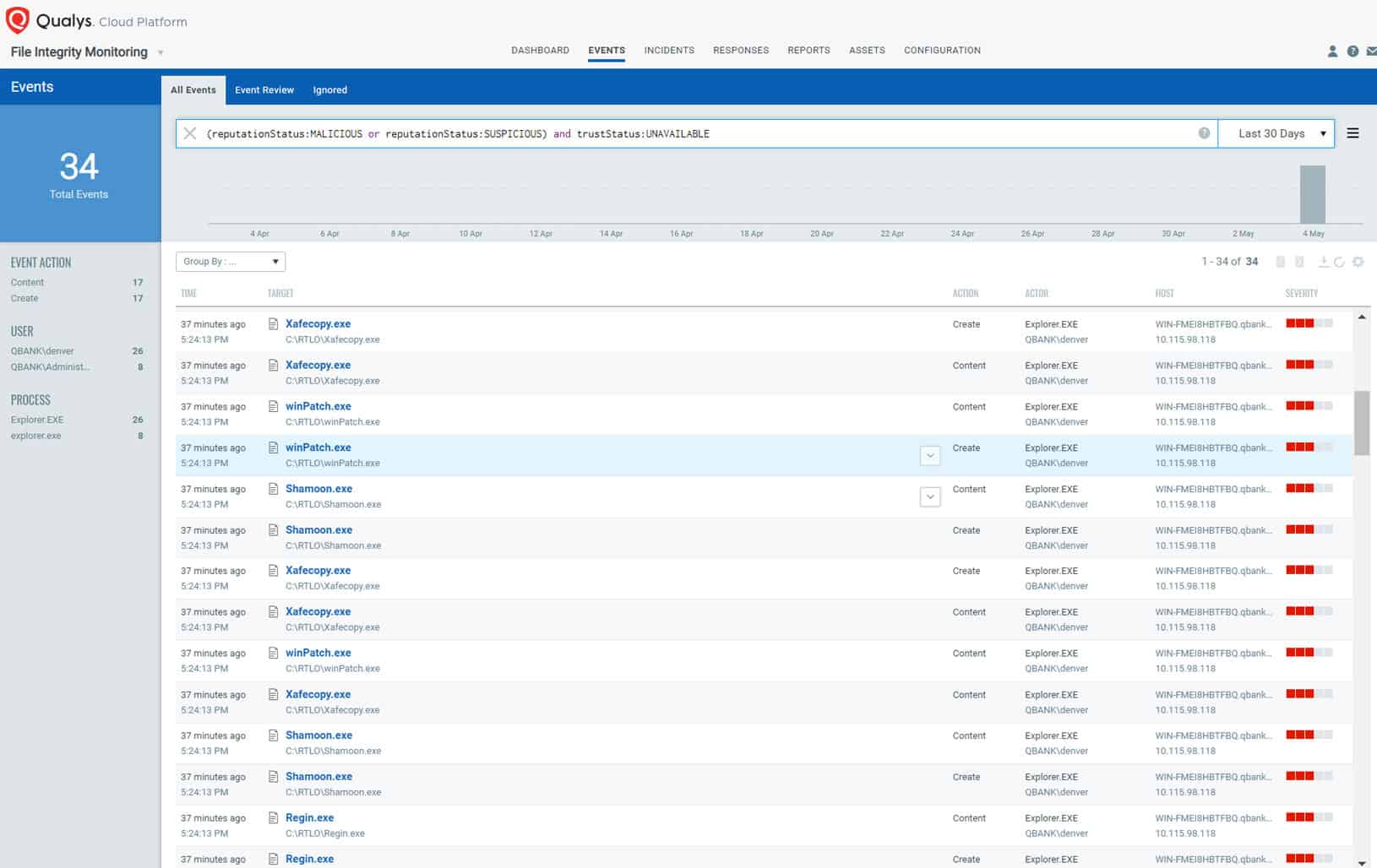Open the user profile icon
The height and width of the screenshot is (868, 1377).
click(x=1332, y=52)
